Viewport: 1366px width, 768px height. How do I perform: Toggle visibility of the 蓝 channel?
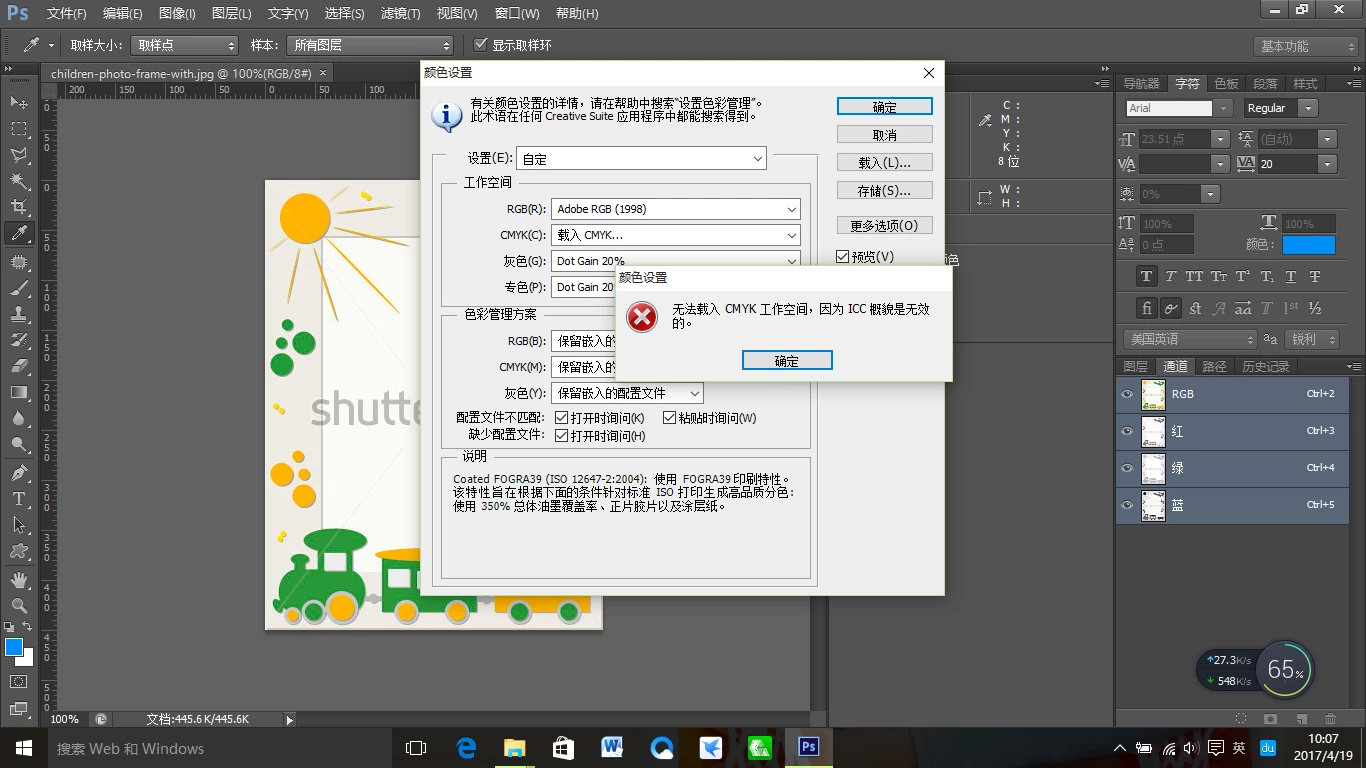click(x=1127, y=505)
